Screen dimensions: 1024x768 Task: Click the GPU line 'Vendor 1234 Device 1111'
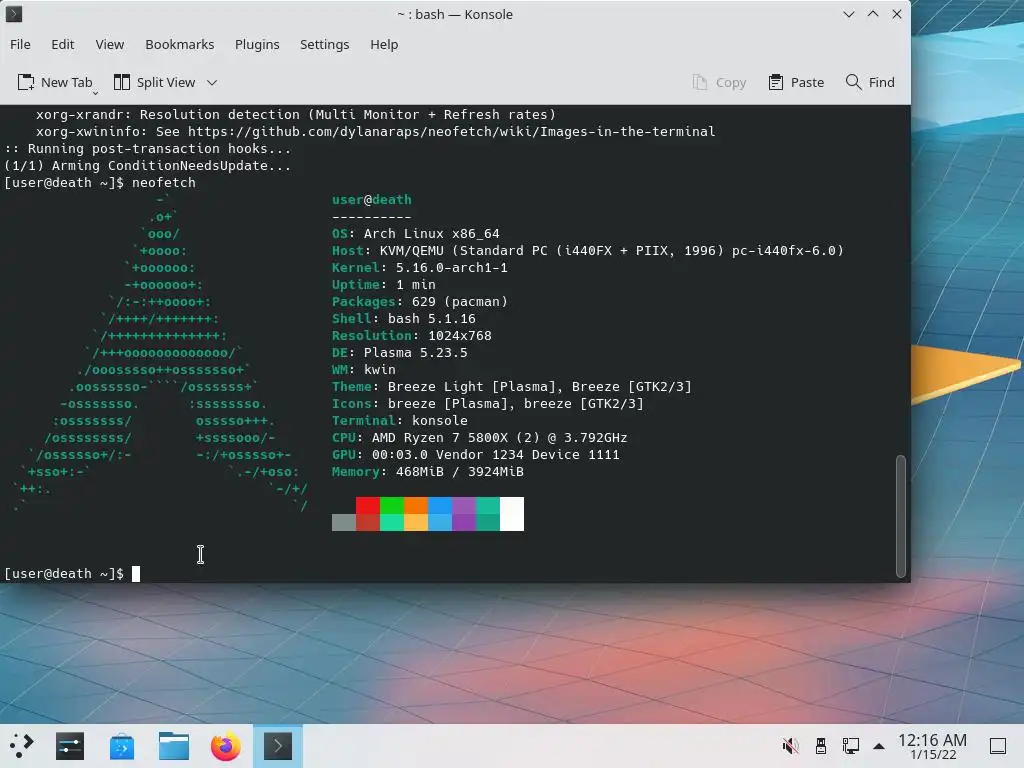[528, 455]
